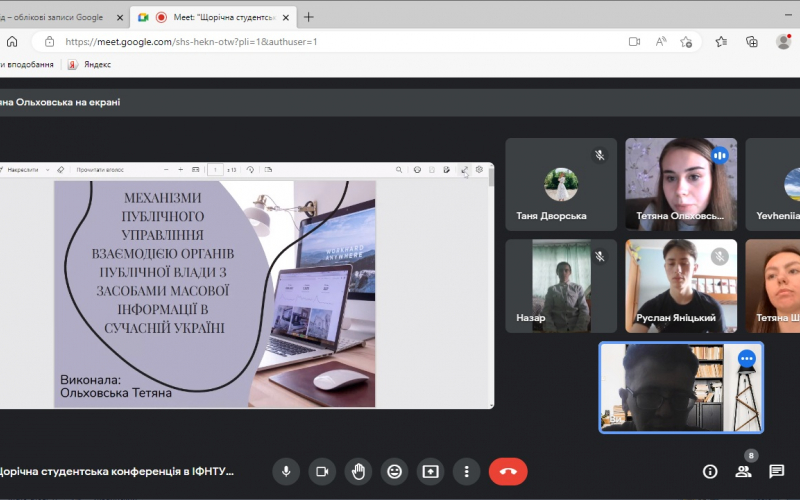Open the emoji reactions button
This screenshot has width=800, height=500.
coord(394,471)
